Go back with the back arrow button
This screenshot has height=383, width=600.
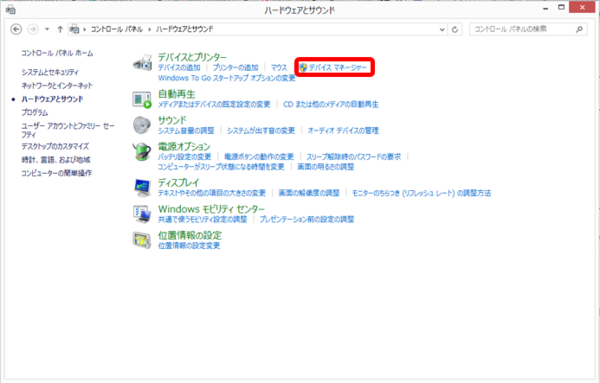pos(16,29)
